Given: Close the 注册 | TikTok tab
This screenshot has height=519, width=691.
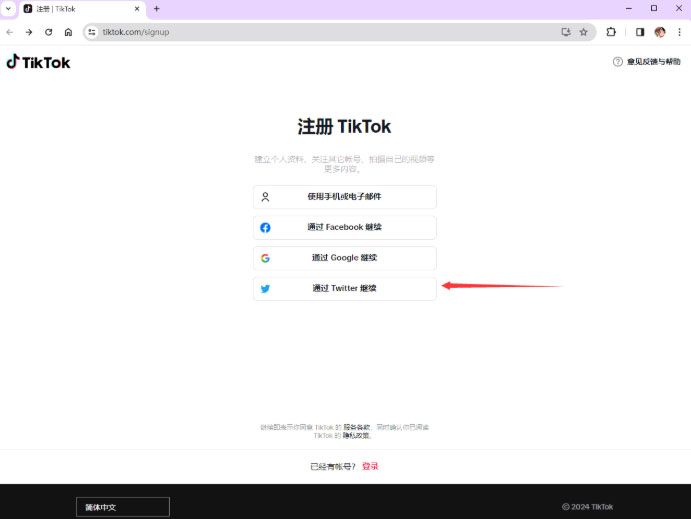Looking at the screenshot, I should point(137,9).
